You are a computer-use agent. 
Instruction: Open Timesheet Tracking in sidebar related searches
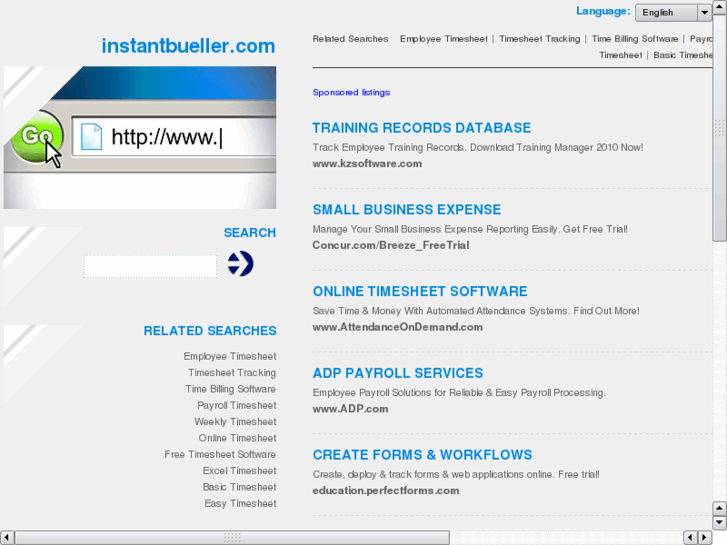232,372
